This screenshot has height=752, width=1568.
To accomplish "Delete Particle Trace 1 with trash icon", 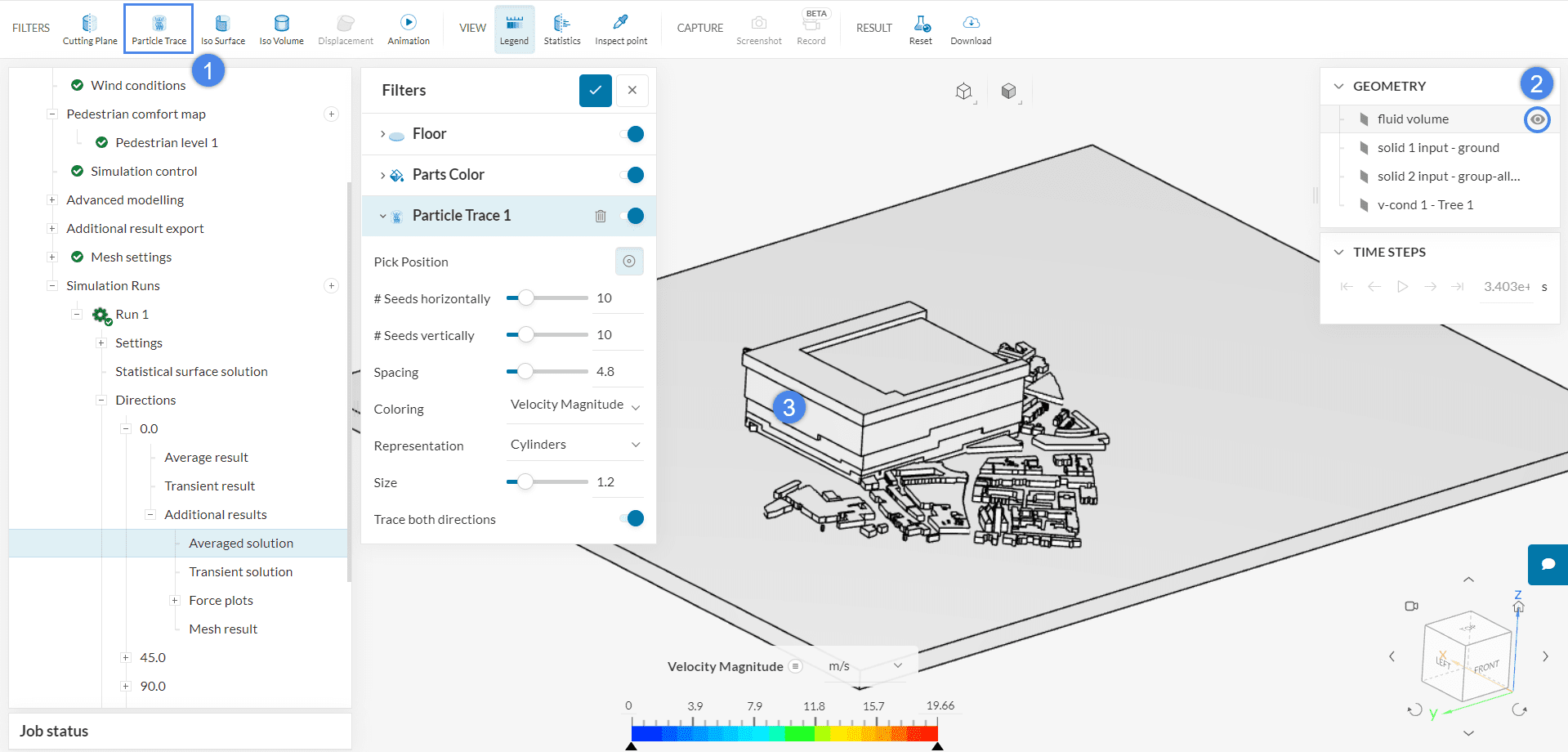I will 601,217.
